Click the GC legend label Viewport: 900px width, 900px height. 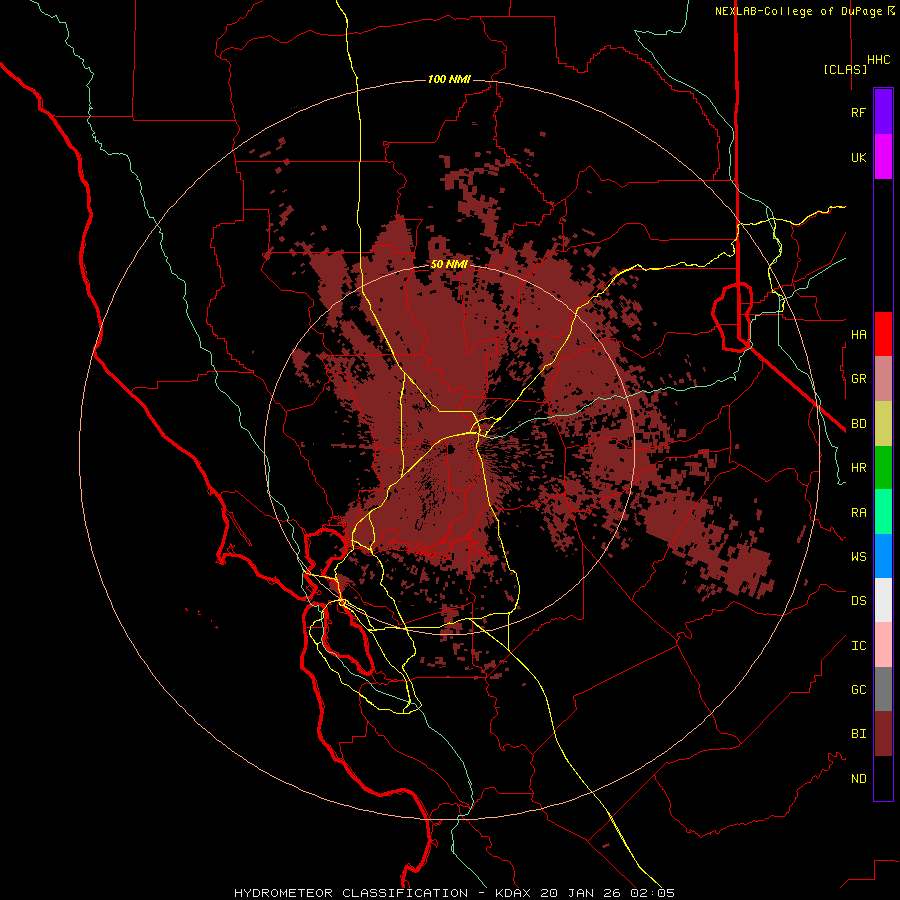coord(858,690)
